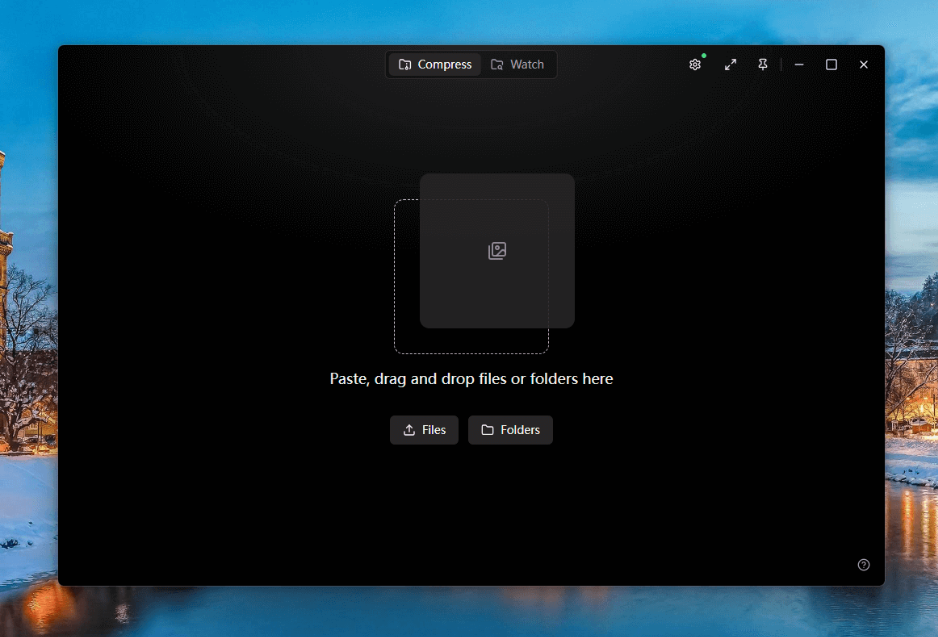Minimize the compressor window

click(x=799, y=65)
